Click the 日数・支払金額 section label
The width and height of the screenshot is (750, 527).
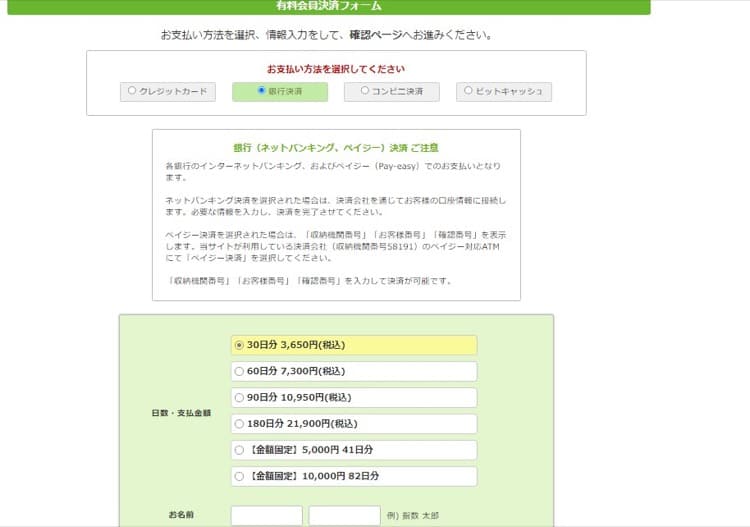pyautogui.click(x=180, y=412)
